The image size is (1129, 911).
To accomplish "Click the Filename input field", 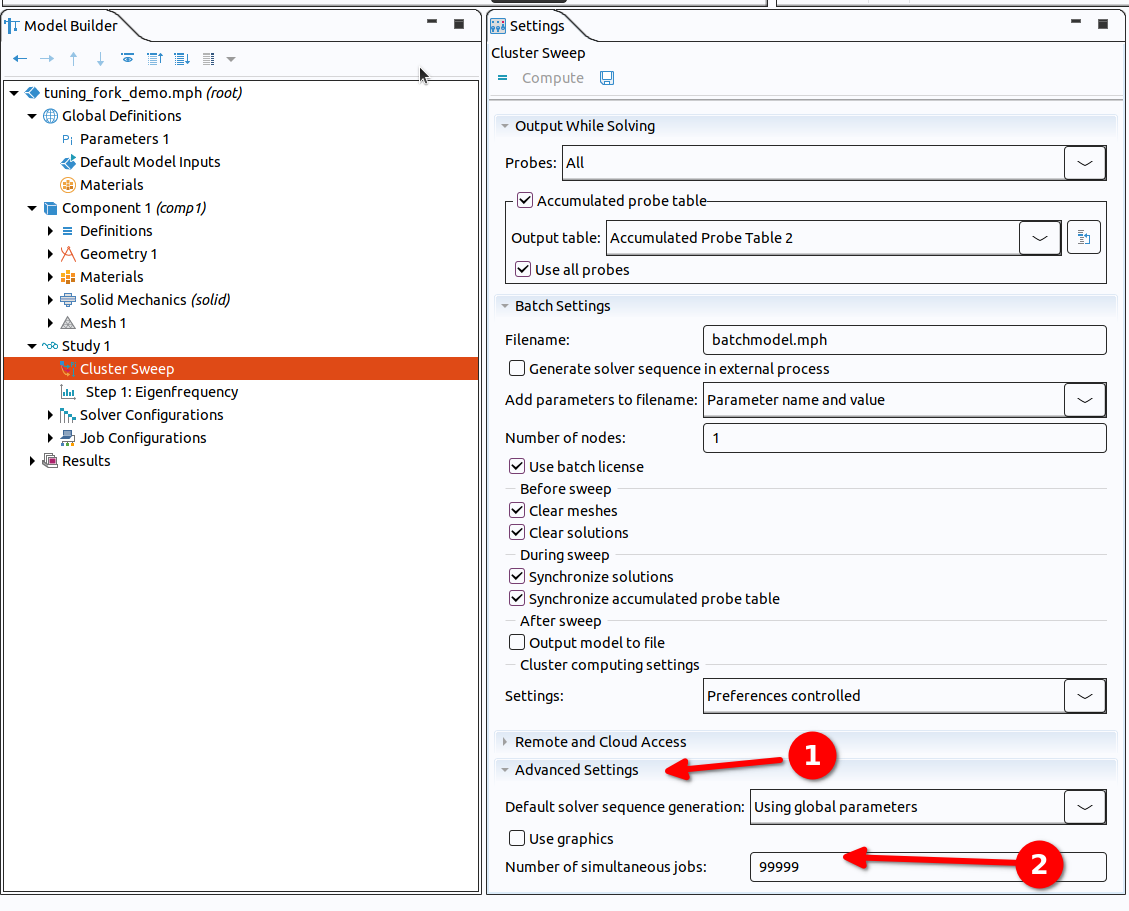I will pyautogui.click(x=904, y=340).
